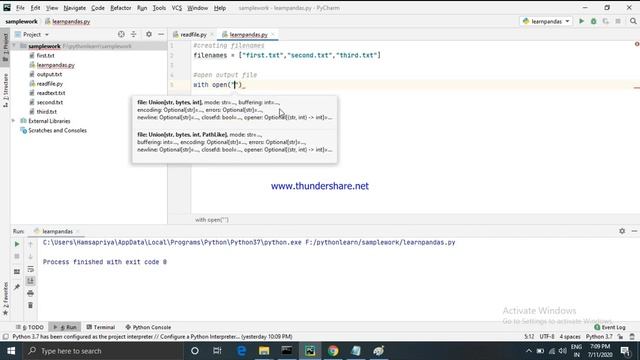
Task: Close the learnpandas Run tab
Action: [x=78, y=231]
